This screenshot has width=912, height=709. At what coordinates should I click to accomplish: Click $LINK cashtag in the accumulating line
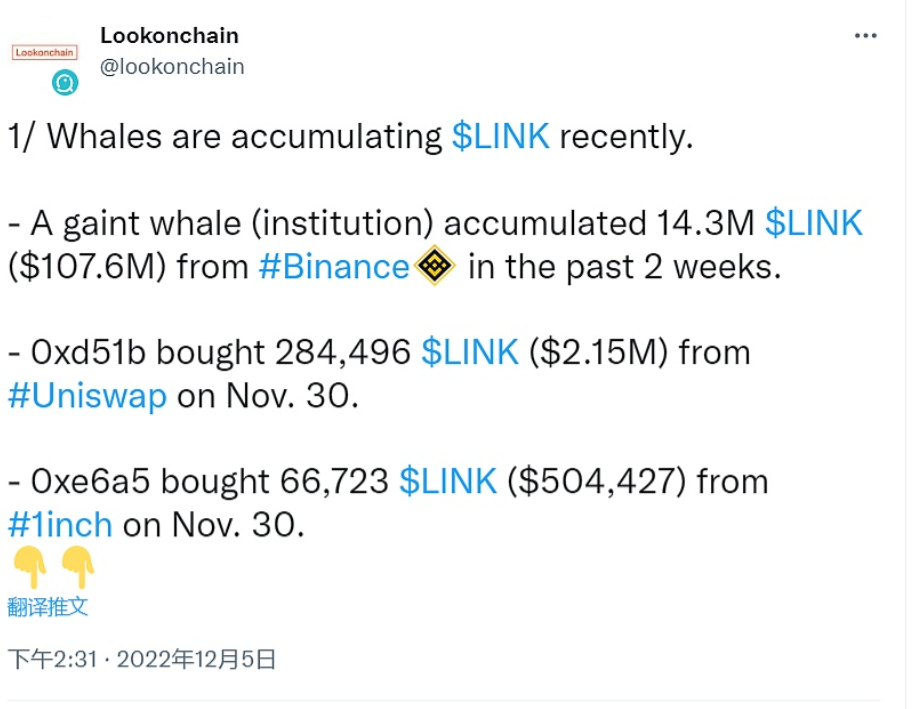click(500, 137)
